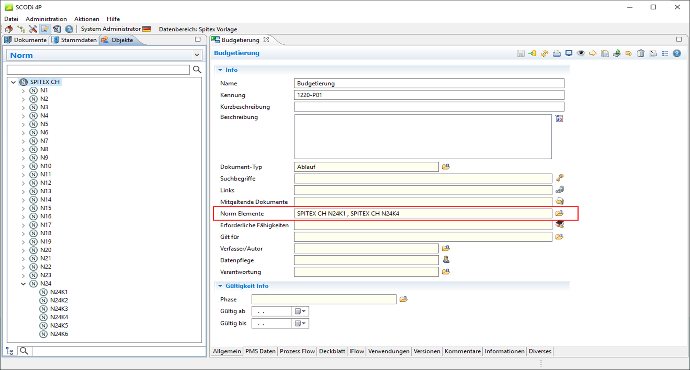Click the monitor screen icon in toolbar
The width and height of the screenshot is (690, 370).
[x=569, y=53]
